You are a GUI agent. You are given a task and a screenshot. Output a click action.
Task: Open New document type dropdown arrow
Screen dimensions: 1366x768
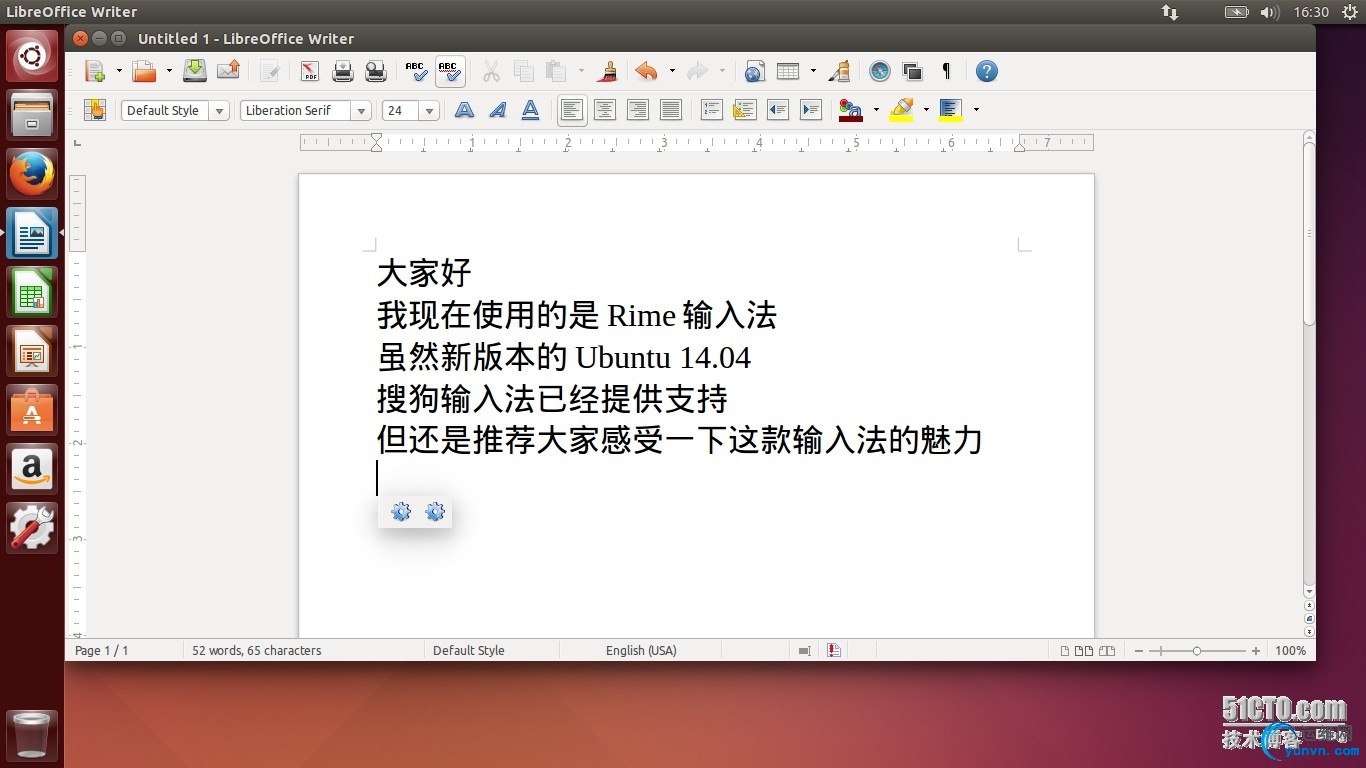click(119, 71)
